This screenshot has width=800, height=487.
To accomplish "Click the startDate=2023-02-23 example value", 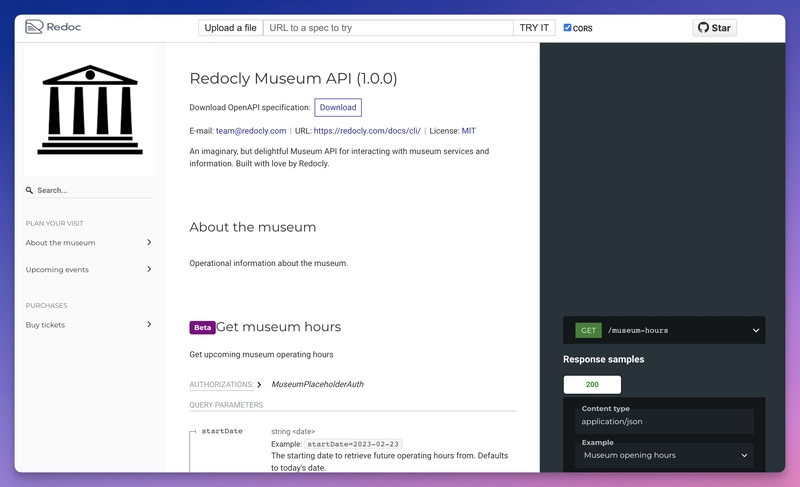I will point(353,444).
